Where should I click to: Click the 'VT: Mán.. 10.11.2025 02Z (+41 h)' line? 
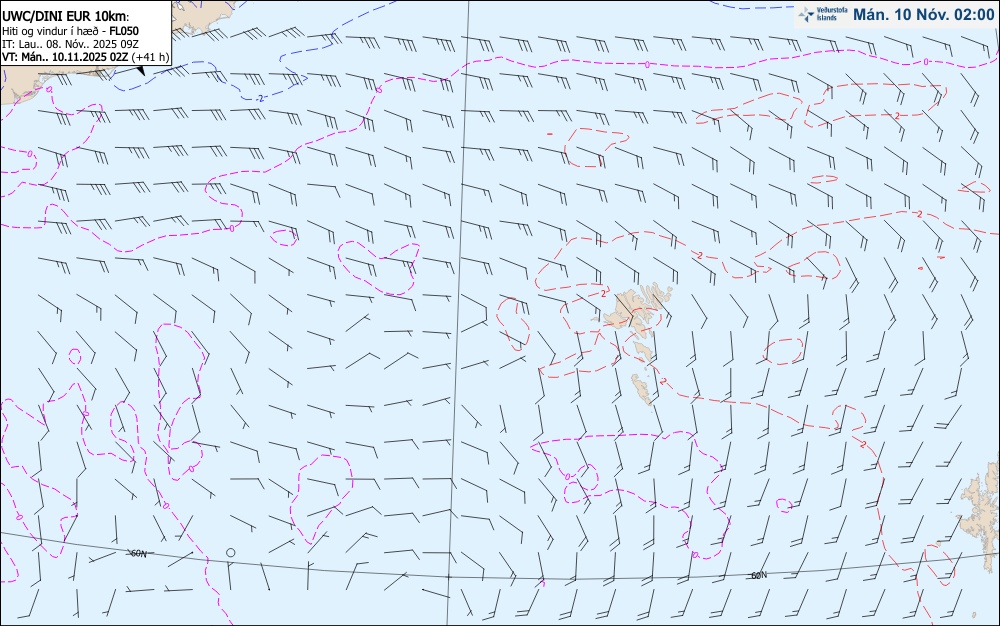pyautogui.click(x=85, y=57)
